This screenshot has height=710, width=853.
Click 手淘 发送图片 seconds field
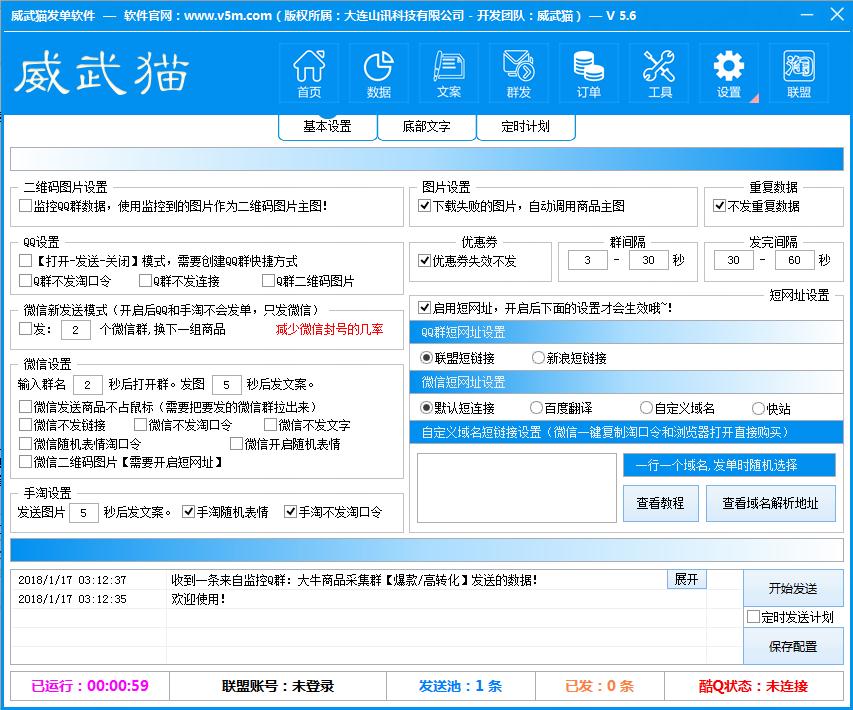tap(84, 513)
